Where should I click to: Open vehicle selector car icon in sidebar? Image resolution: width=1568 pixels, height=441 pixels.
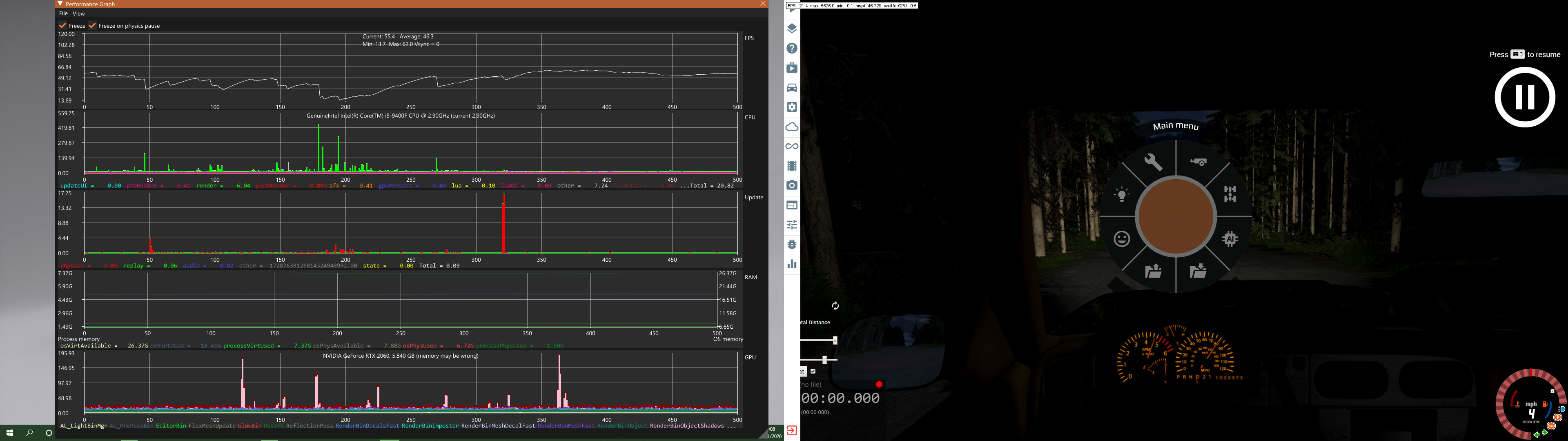click(x=792, y=88)
